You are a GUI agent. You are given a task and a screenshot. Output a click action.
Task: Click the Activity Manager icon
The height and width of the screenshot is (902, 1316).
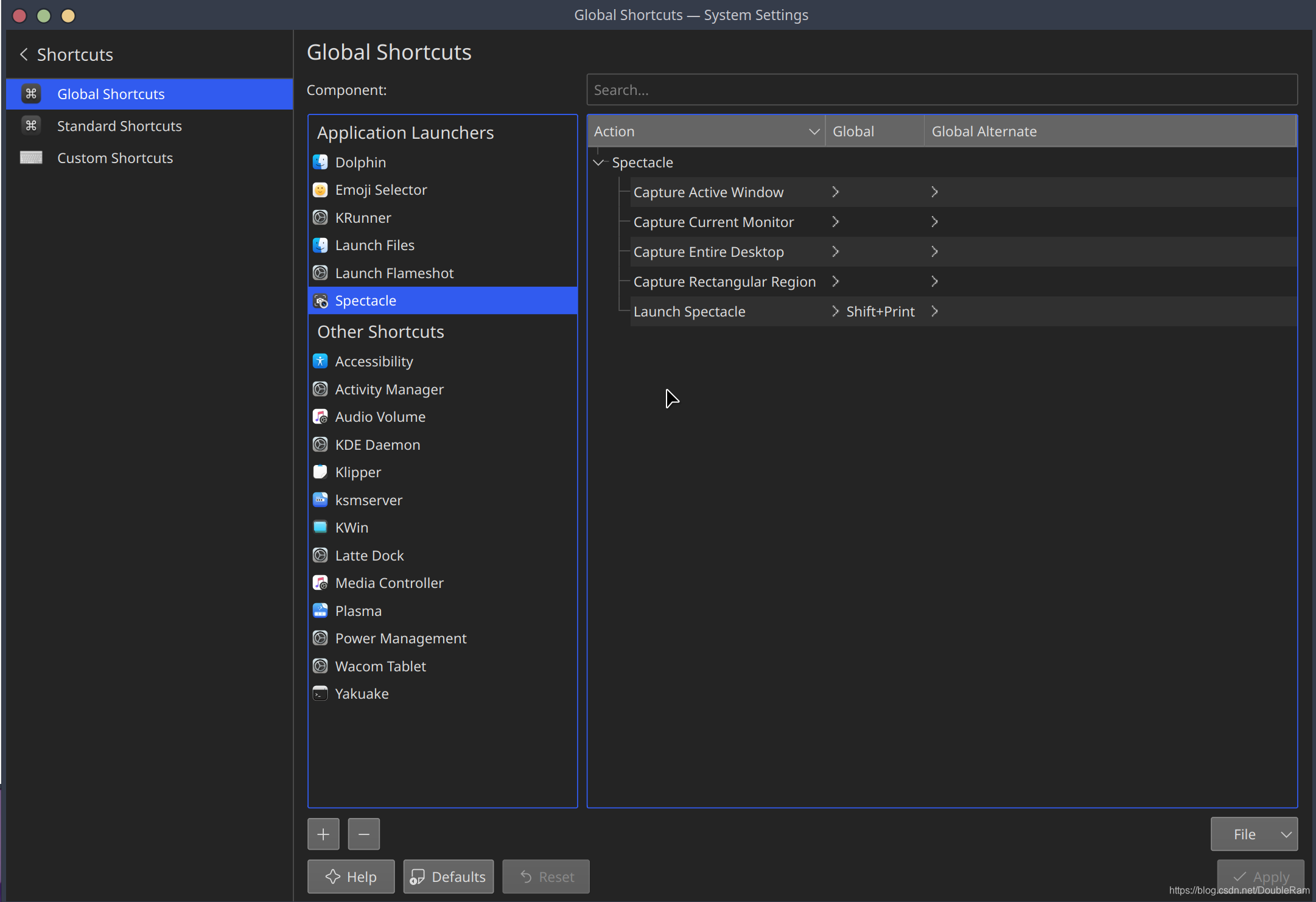(x=320, y=389)
